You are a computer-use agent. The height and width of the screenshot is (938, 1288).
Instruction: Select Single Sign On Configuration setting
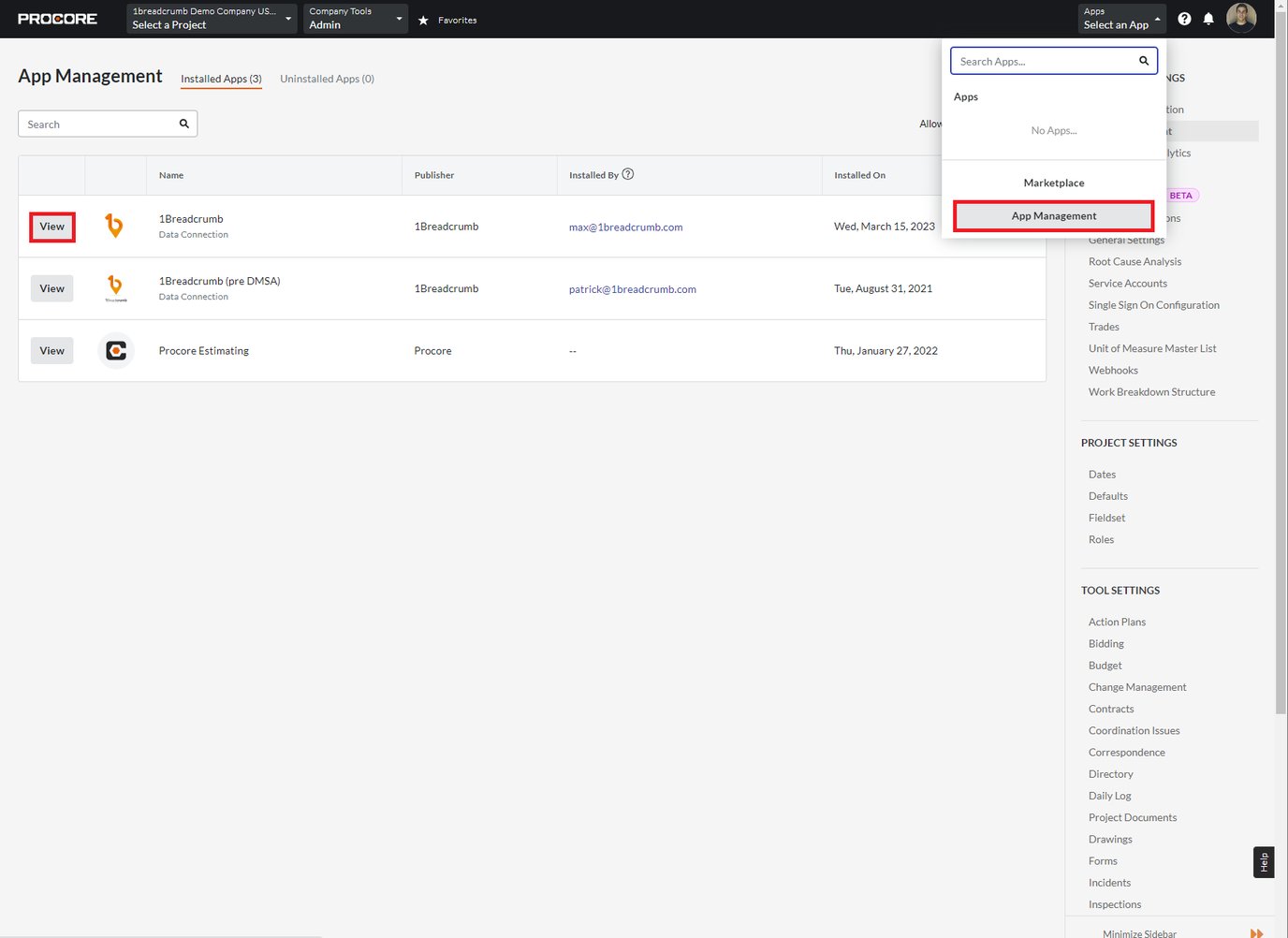[1154, 304]
